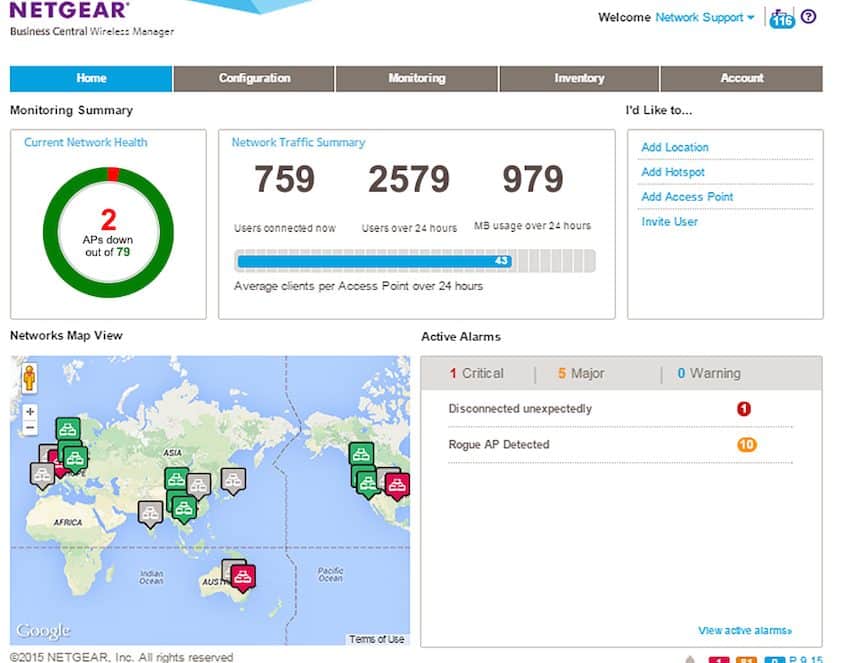The width and height of the screenshot is (850, 663).
Task: Click the Add Location link
Action: [x=674, y=147]
